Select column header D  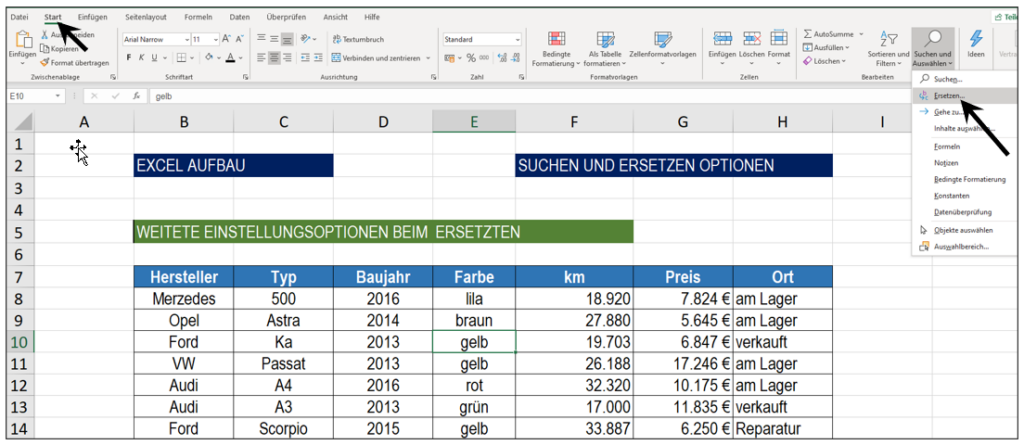tap(383, 121)
